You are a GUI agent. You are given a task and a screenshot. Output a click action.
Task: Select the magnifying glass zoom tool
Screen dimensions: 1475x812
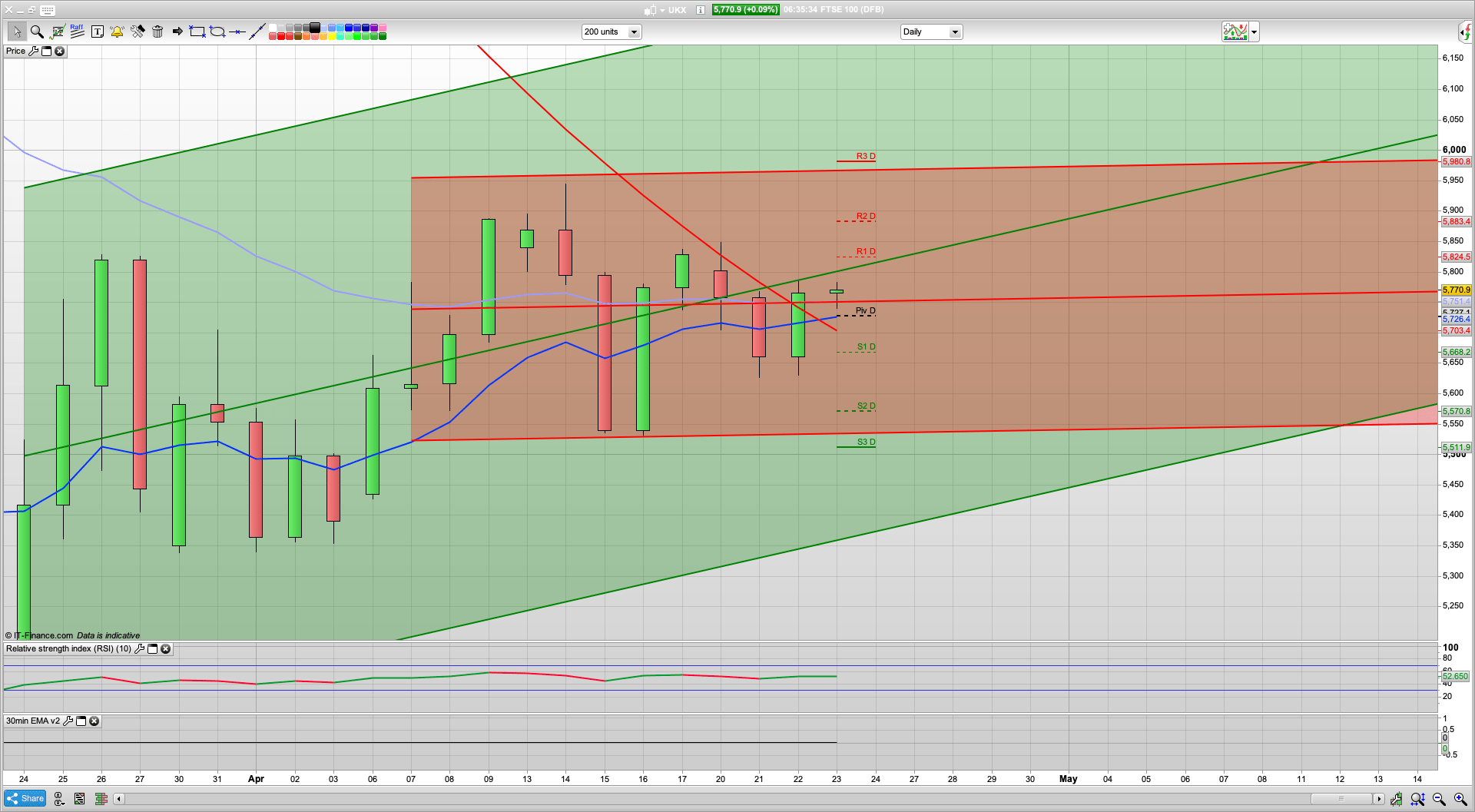(x=37, y=31)
